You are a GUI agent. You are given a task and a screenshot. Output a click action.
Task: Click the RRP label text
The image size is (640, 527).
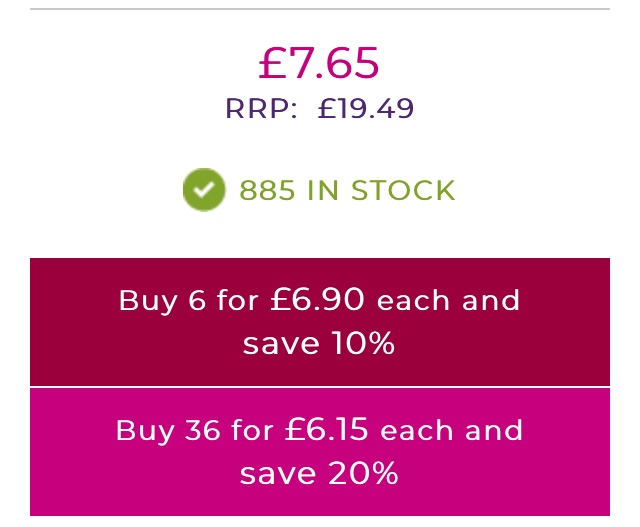click(x=261, y=108)
